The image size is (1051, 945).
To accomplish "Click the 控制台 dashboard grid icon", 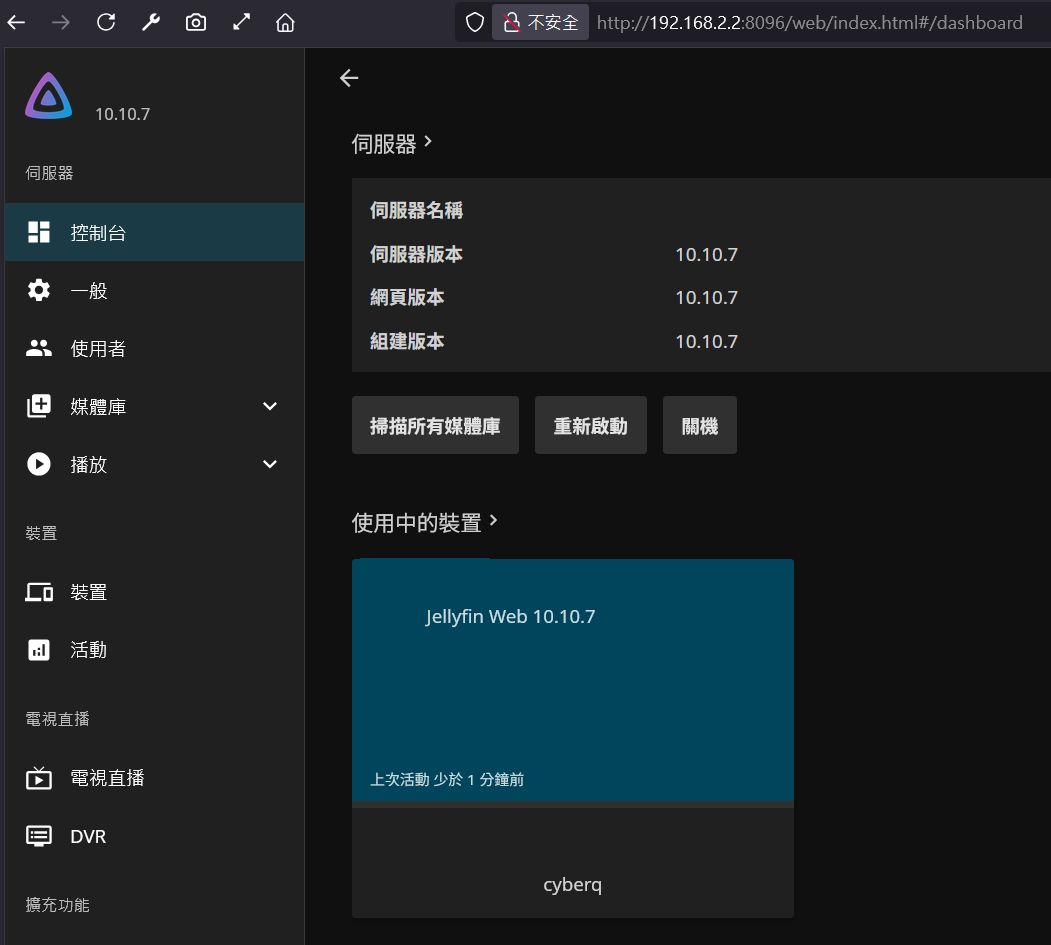I will [x=39, y=232].
